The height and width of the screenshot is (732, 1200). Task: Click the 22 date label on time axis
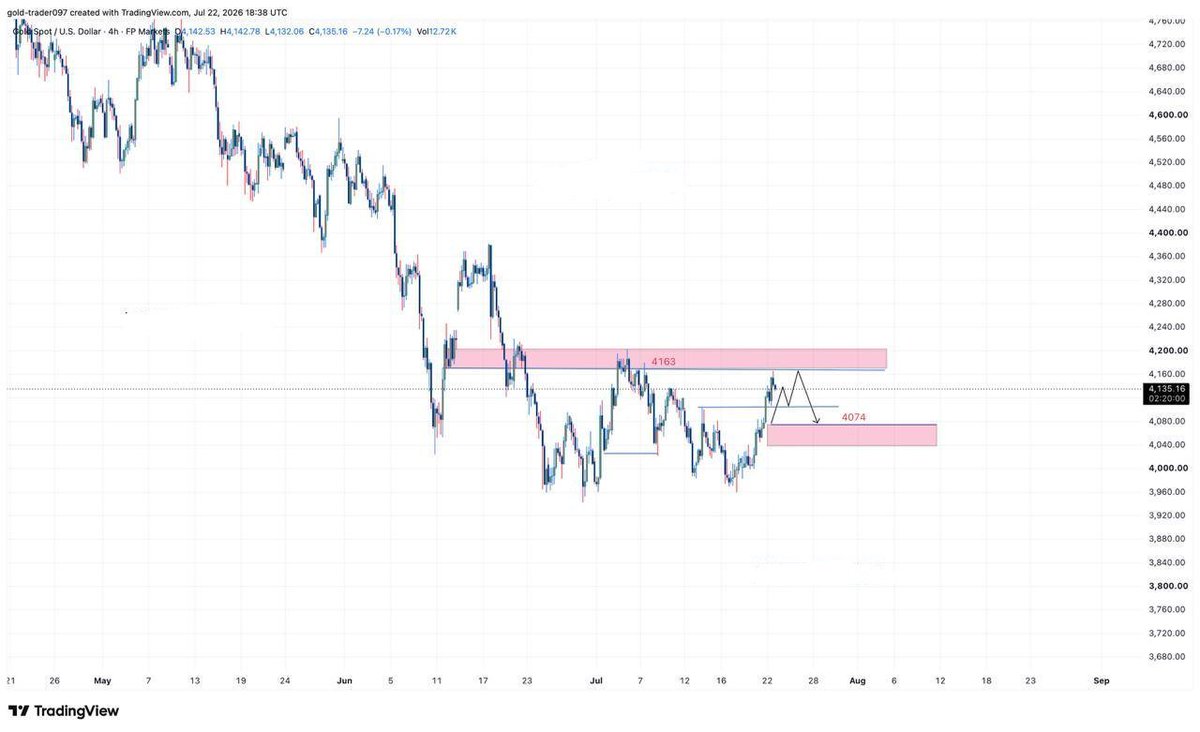(x=767, y=681)
